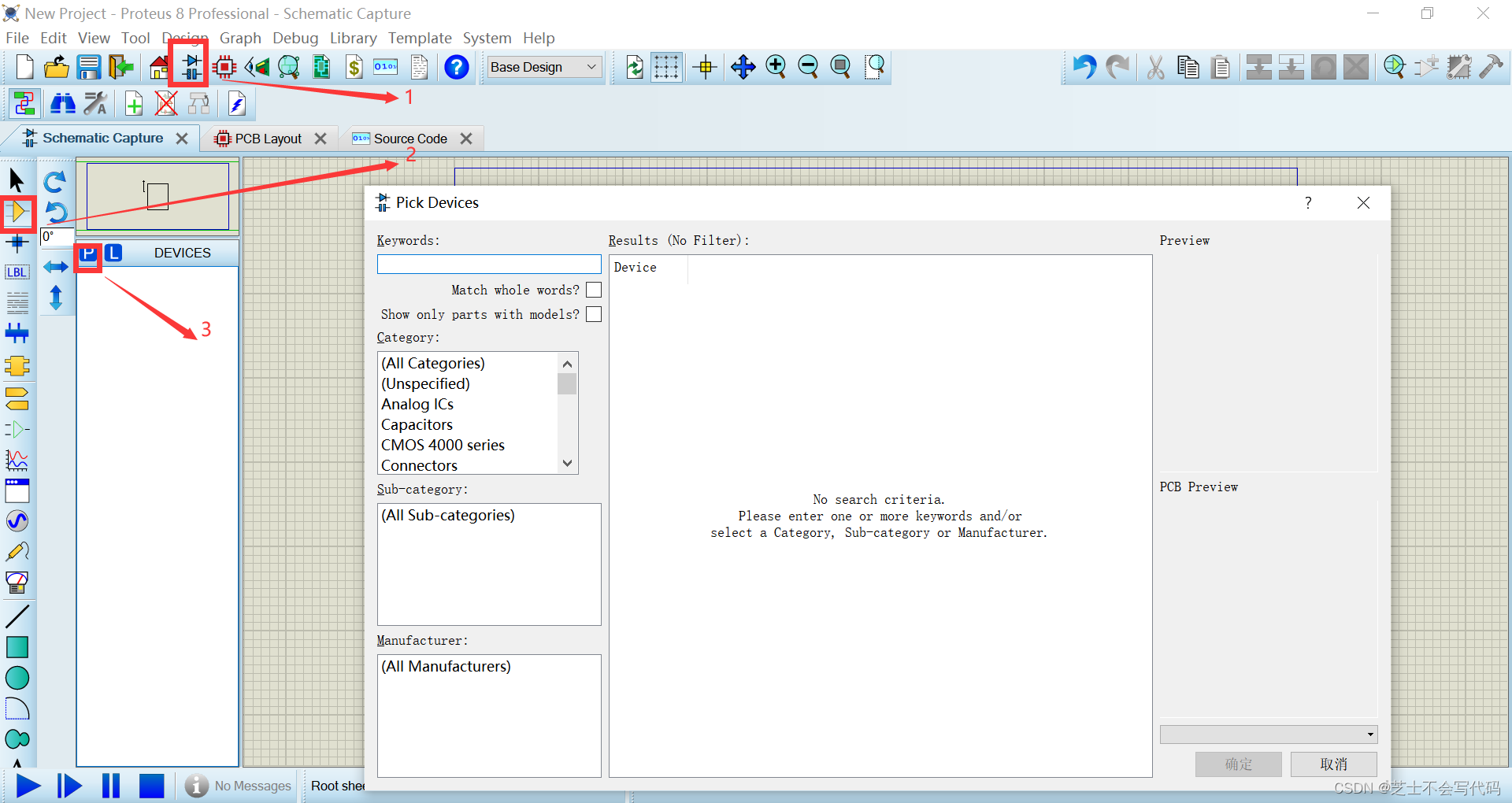1512x803 pixels.
Task: Enable Match whole words checkbox
Action: coord(594,290)
